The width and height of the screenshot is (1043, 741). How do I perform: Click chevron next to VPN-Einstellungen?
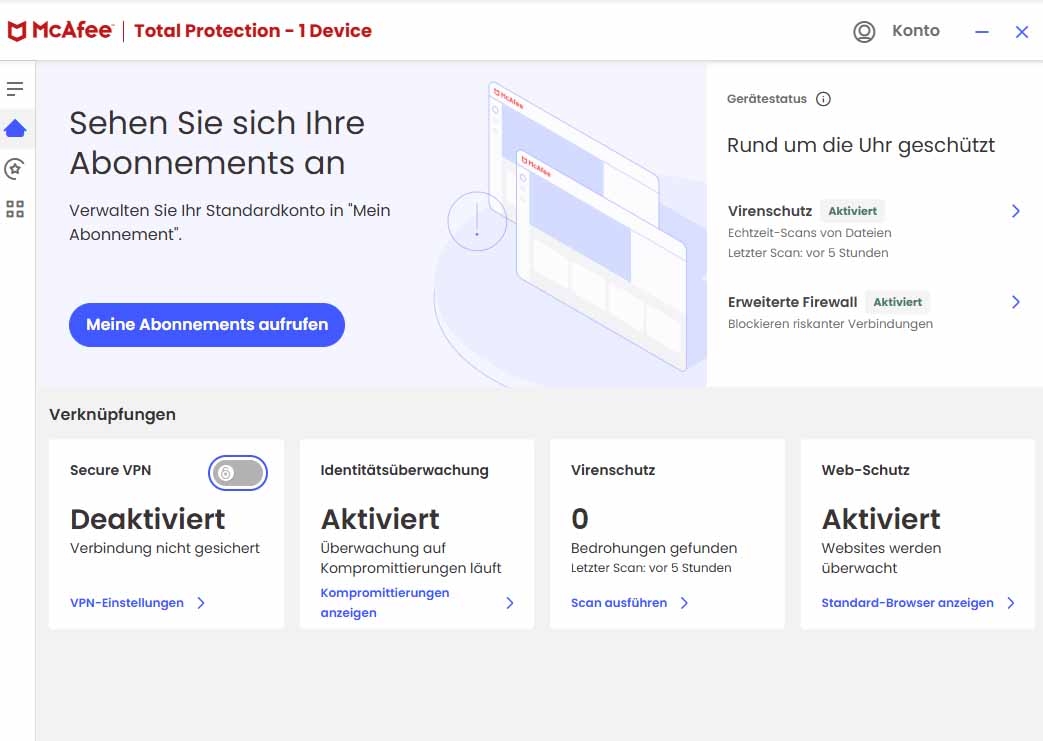[x=201, y=603]
